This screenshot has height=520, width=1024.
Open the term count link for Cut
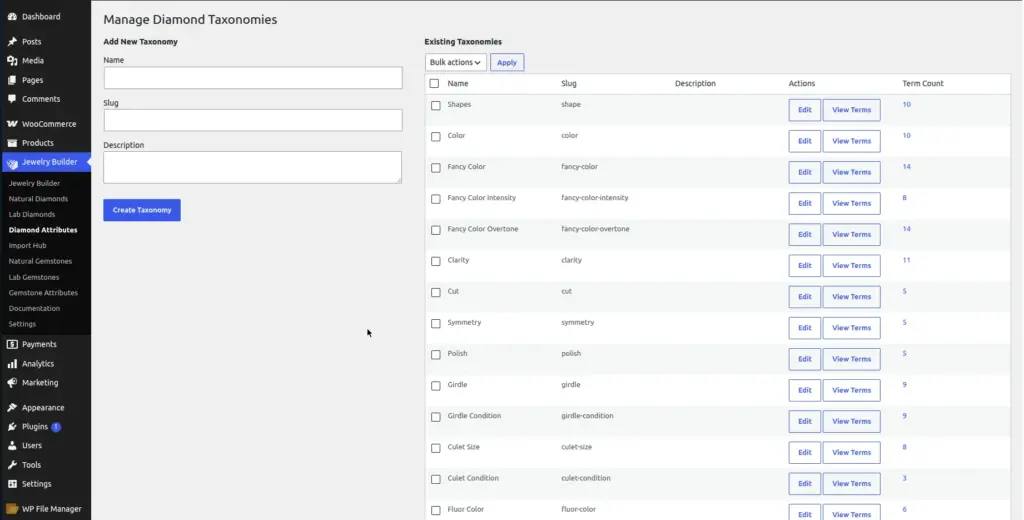click(x=904, y=291)
